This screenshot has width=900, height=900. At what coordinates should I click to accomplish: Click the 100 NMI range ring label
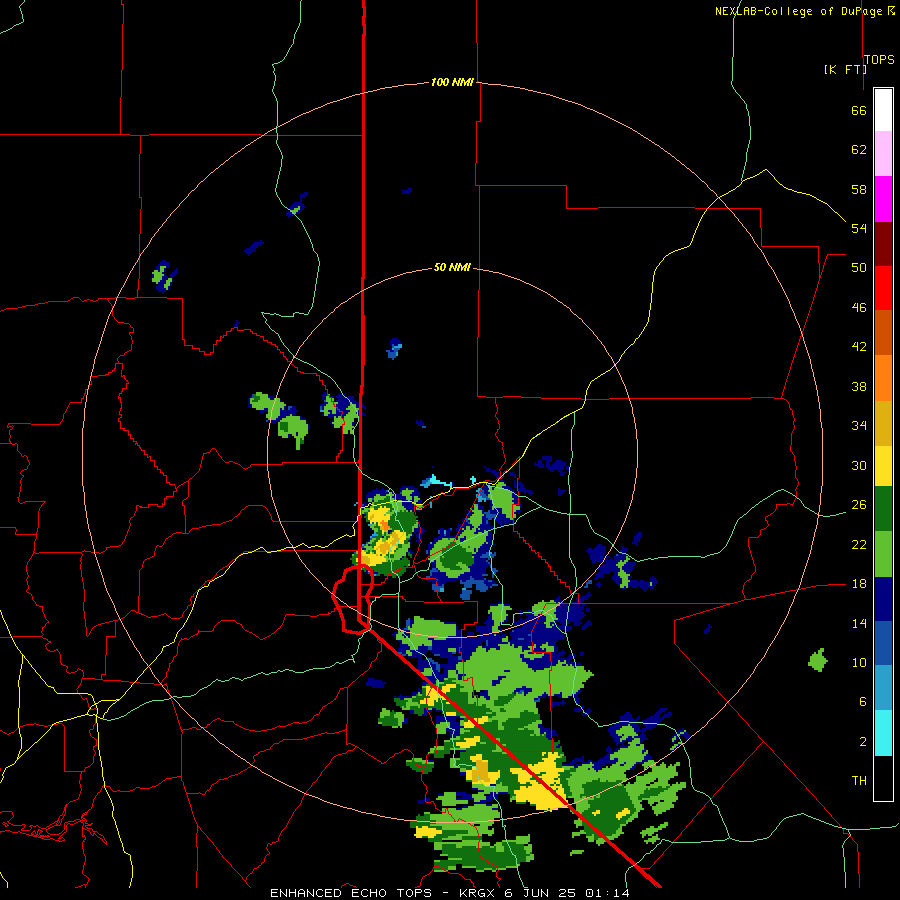coord(452,83)
